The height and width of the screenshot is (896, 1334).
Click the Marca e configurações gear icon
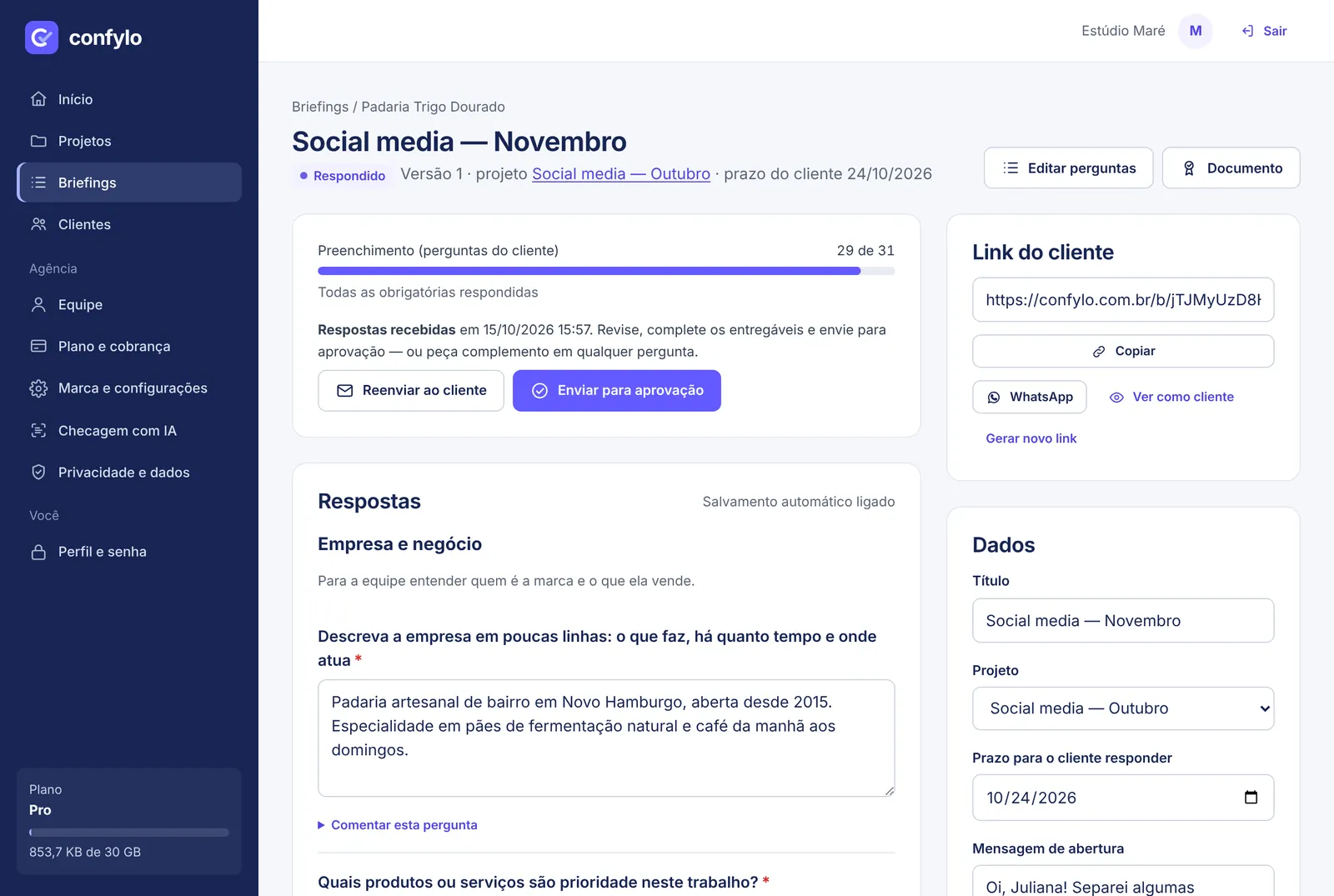38,388
